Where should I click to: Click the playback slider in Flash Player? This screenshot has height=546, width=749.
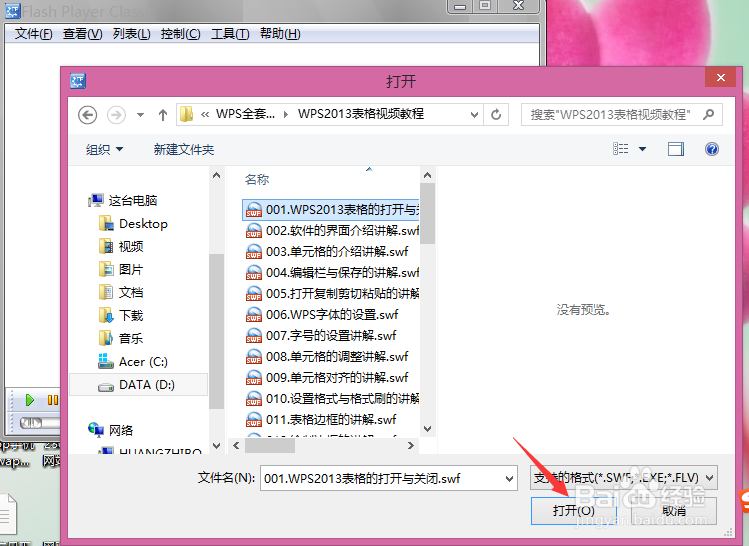click(x=32, y=423)
